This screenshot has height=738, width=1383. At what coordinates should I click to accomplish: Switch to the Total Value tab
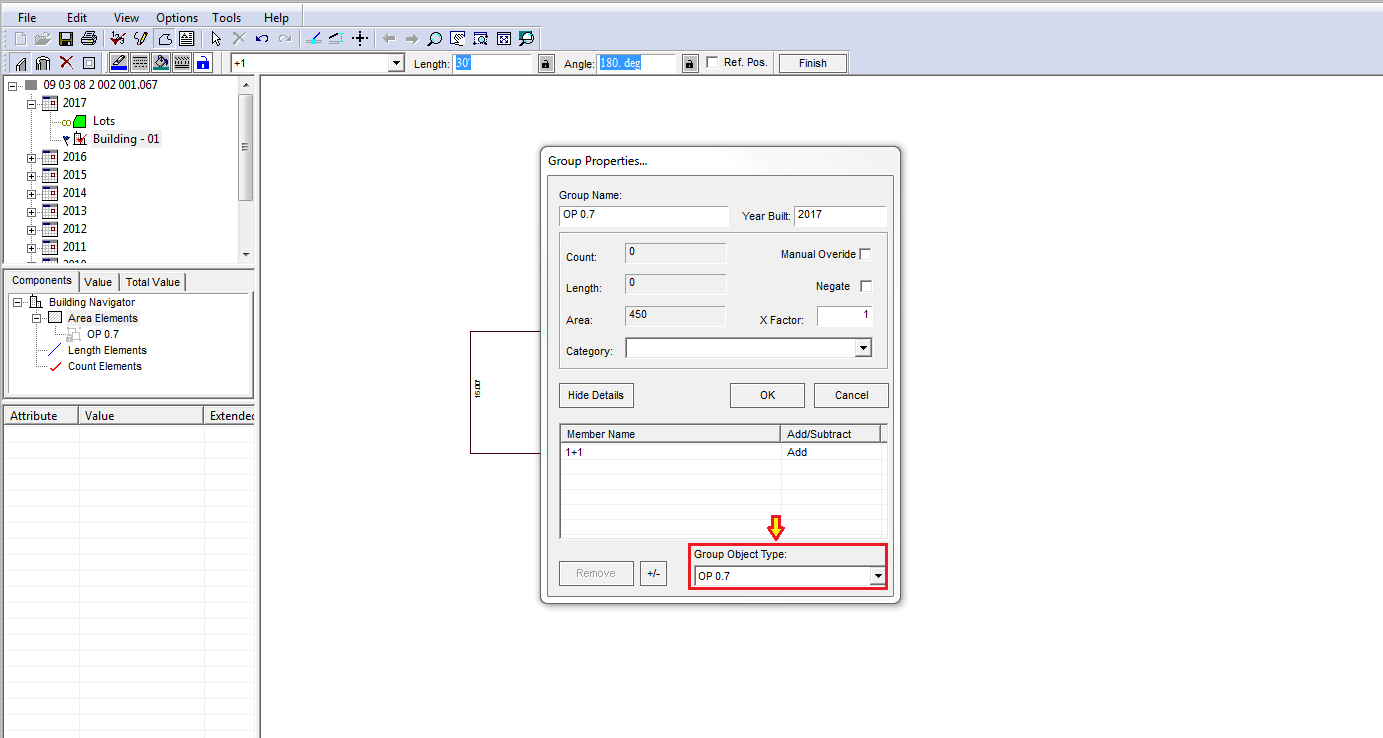coord(152,283)
